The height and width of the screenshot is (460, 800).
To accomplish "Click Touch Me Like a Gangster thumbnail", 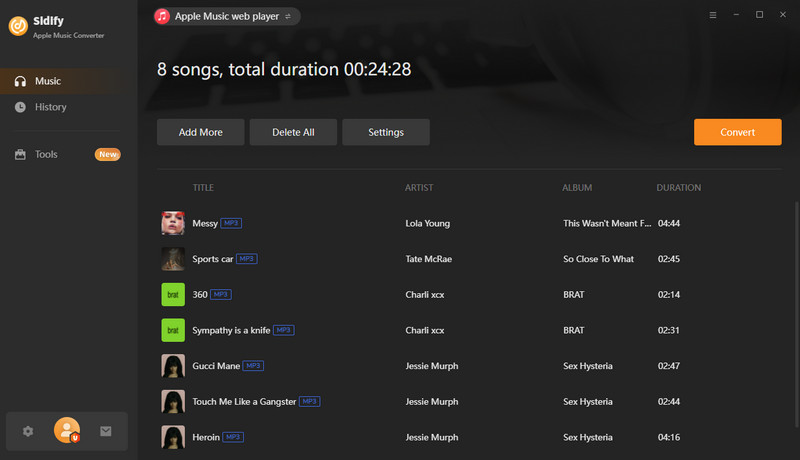I will tap(173, 402).
